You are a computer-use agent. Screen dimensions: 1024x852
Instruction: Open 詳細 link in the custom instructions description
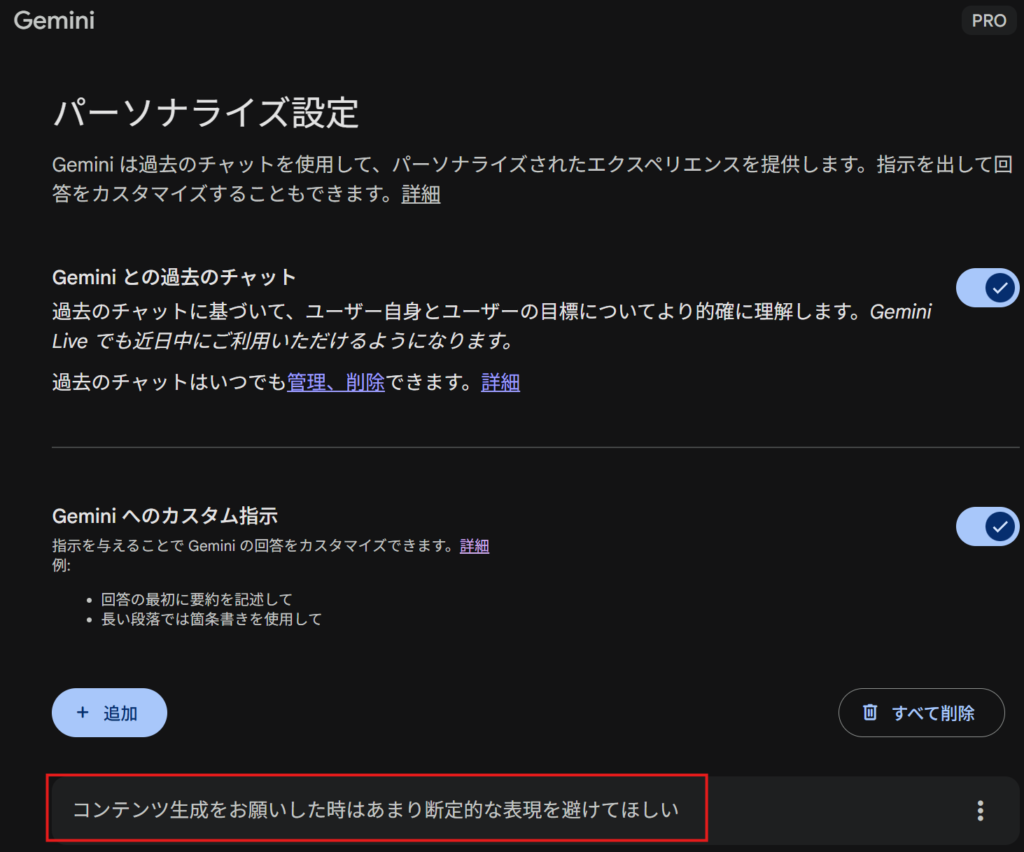474,546
